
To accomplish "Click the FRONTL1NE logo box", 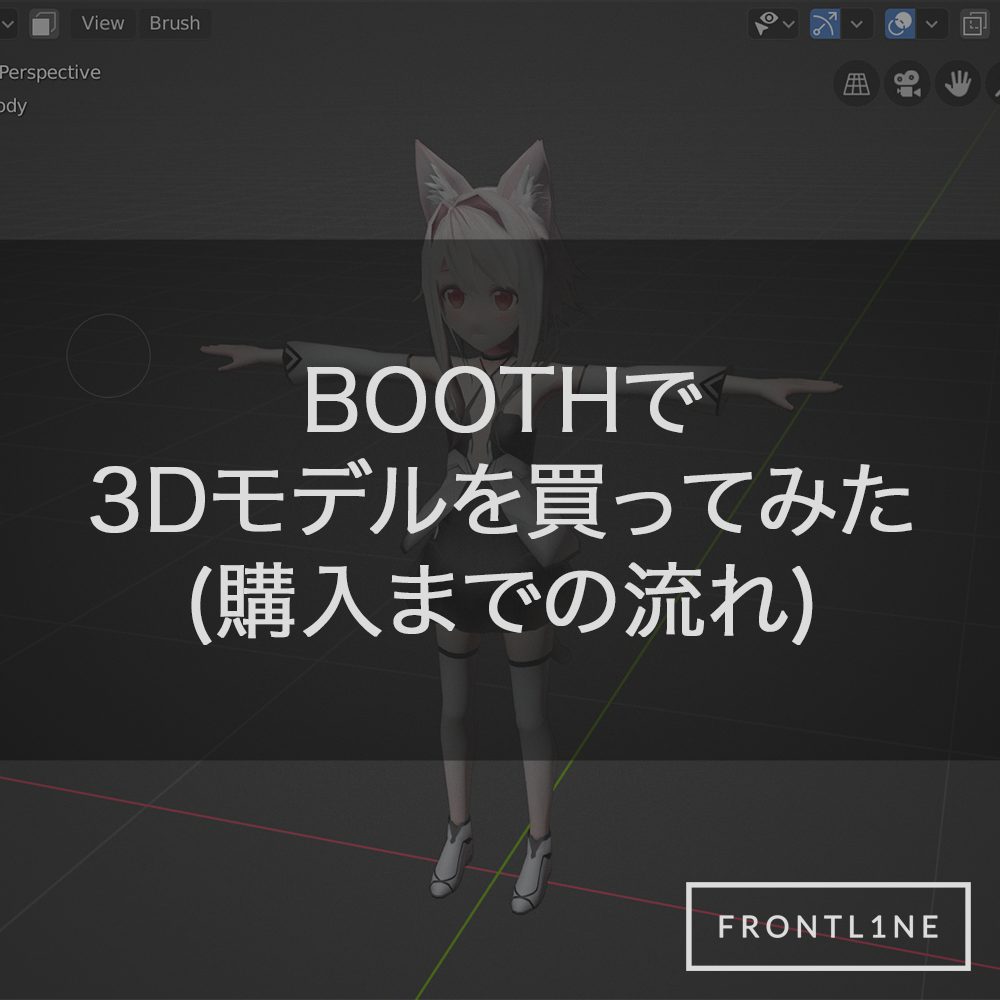I will click(828, 926).
